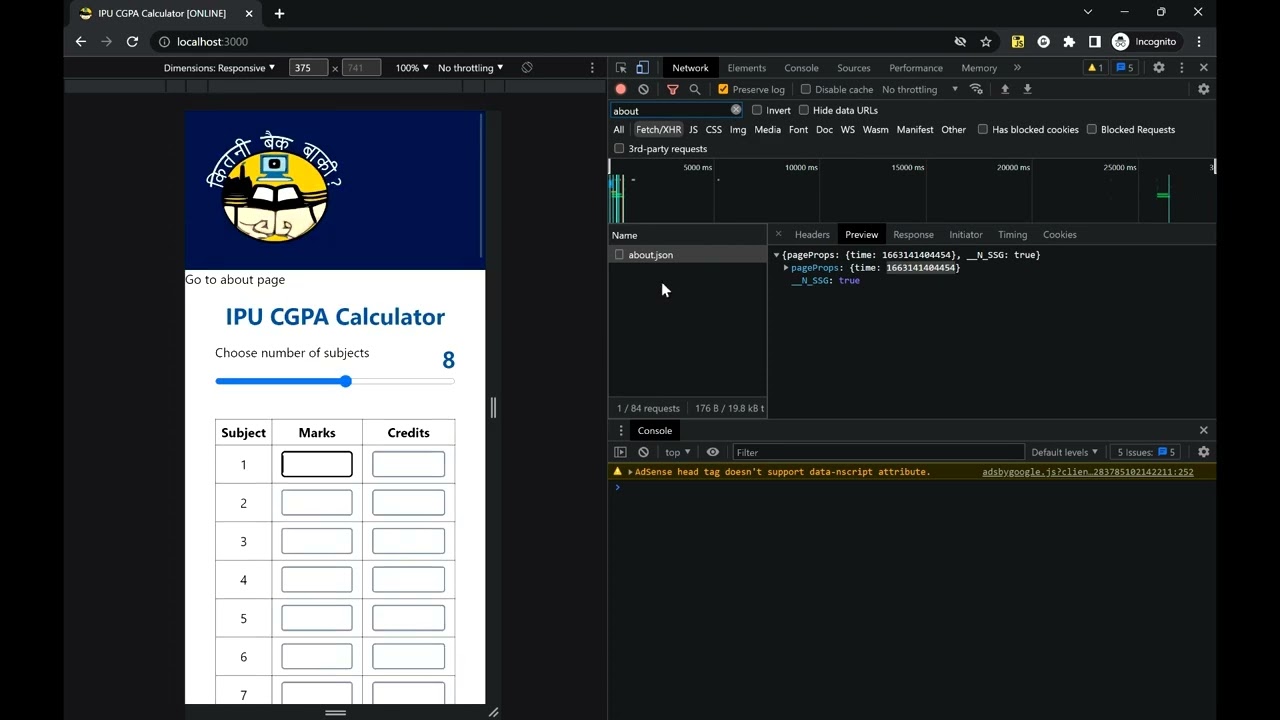Show more DevTools tabs chevron

1017,68
